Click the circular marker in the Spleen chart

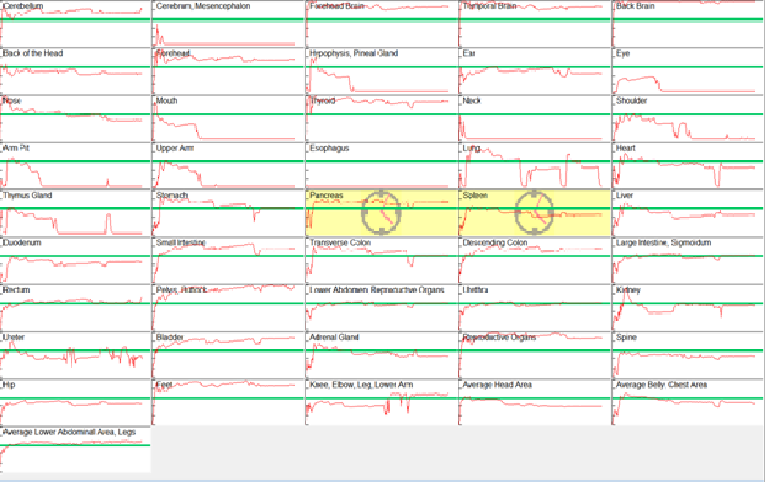tap(534, 212)
